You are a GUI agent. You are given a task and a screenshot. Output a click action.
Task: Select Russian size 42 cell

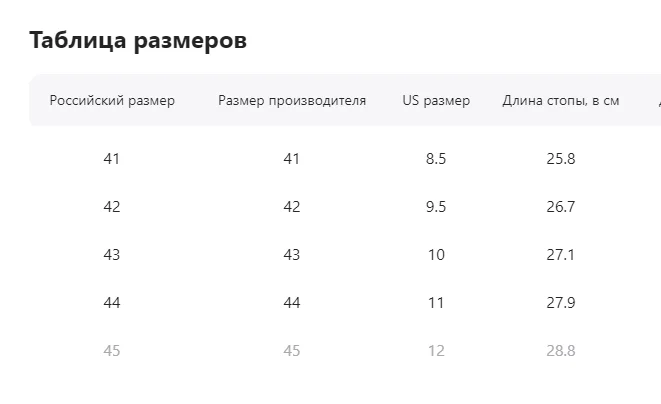(112, 207)
